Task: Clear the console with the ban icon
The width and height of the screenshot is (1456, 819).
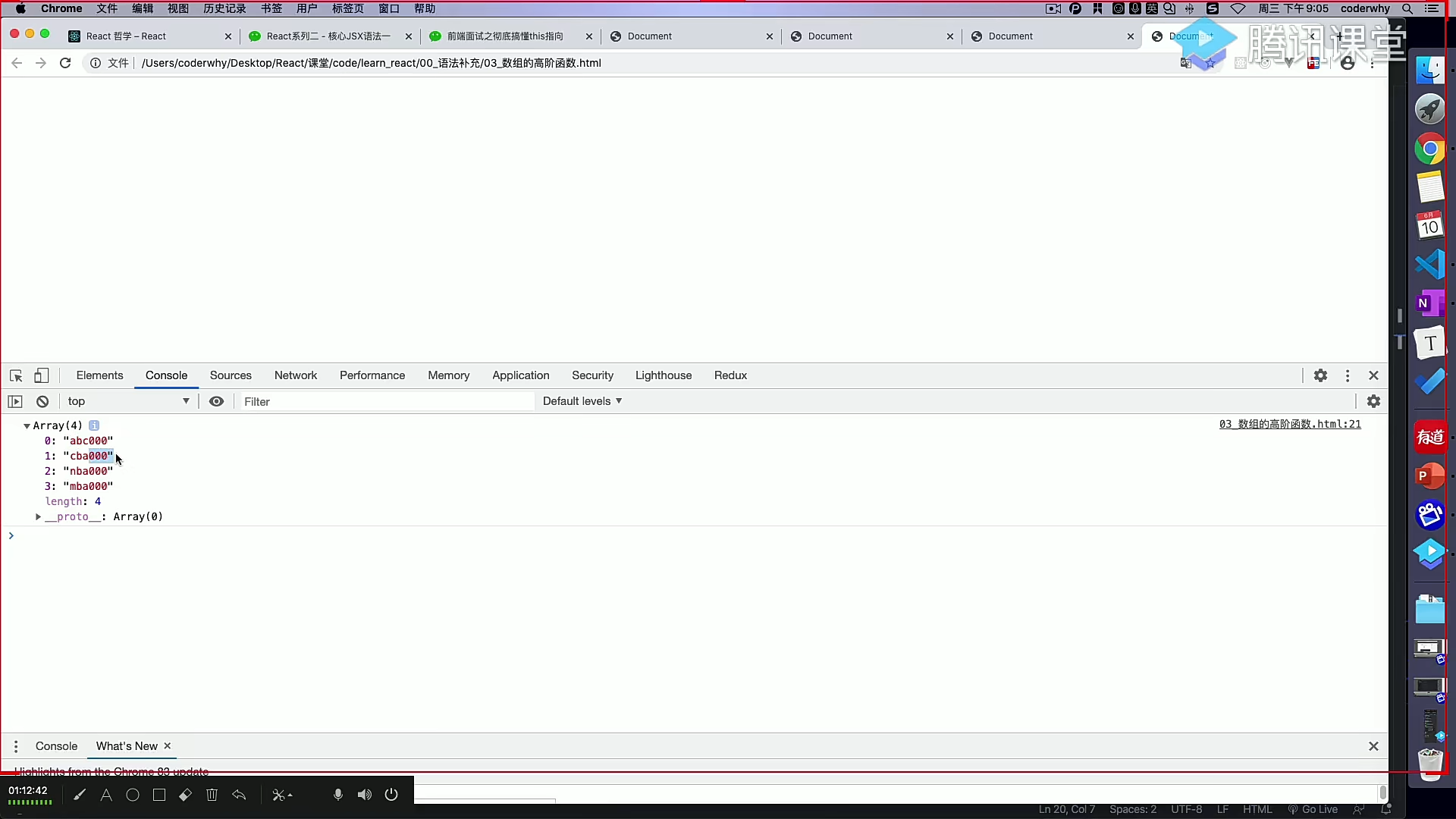Action: pos(42,401)
